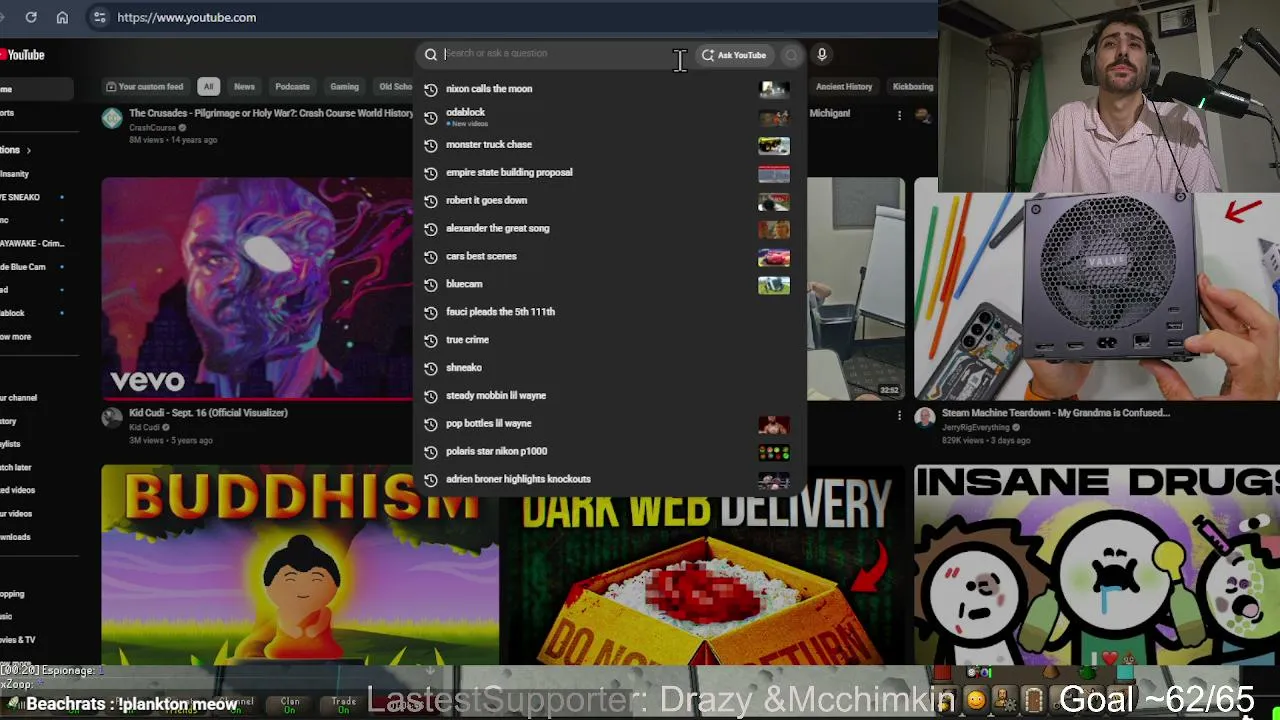Open options menu for the Michigan video
Image resolution: width=1280 pixels, height=720 pixels.
pyautogui.click(x=899, y=116)
